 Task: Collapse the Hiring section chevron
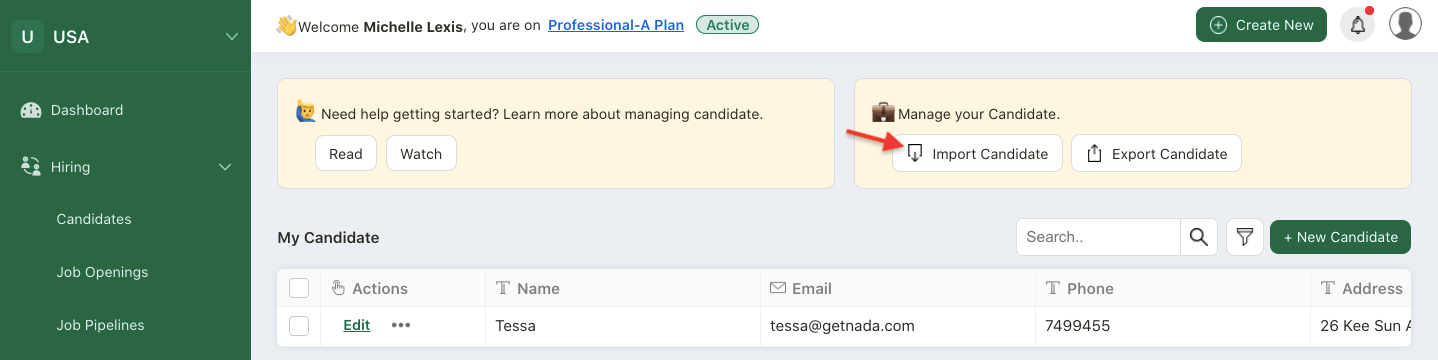tap(225, 167)
